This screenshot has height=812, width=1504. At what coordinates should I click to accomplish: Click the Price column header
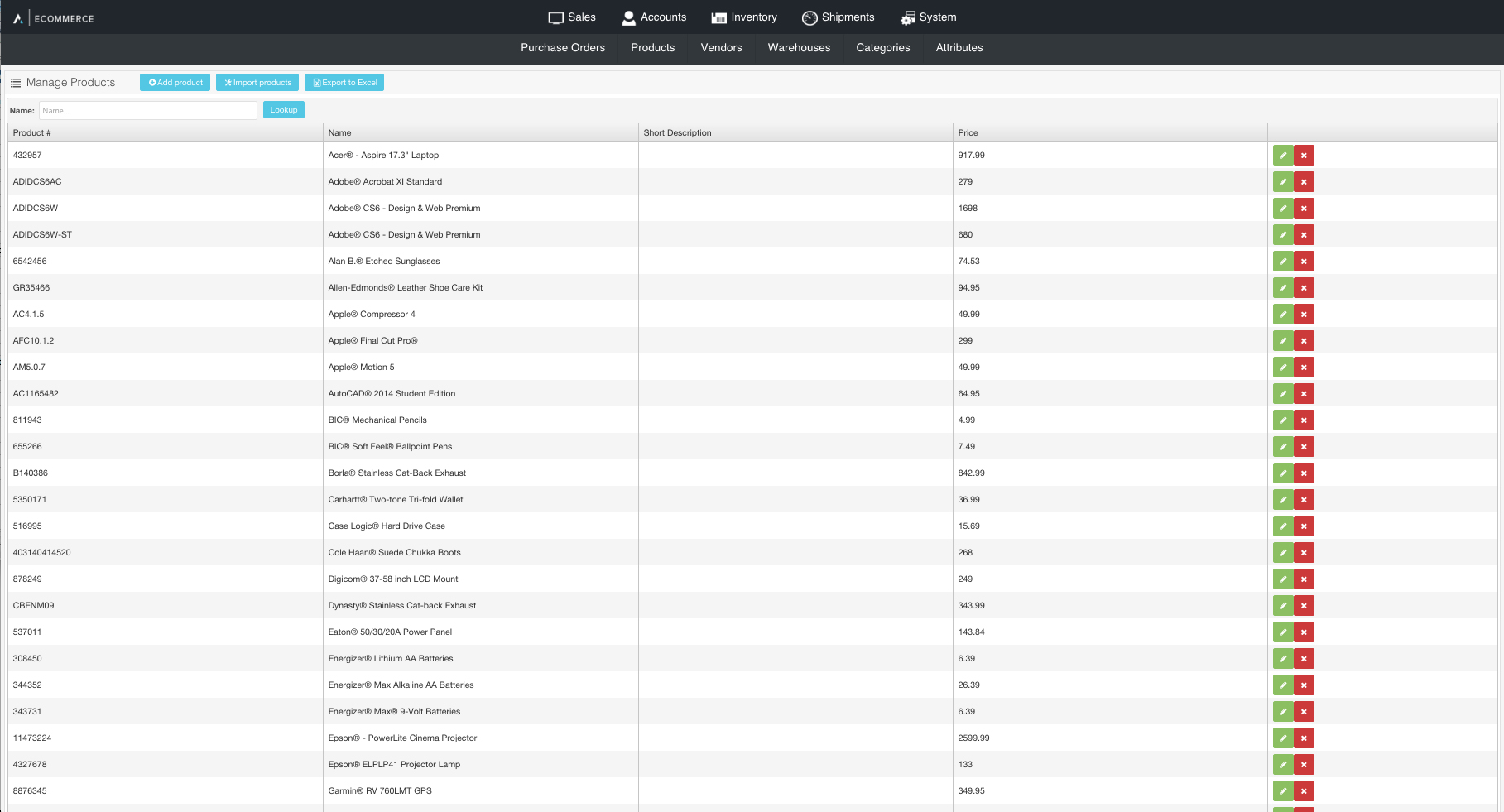point(1110,132)
